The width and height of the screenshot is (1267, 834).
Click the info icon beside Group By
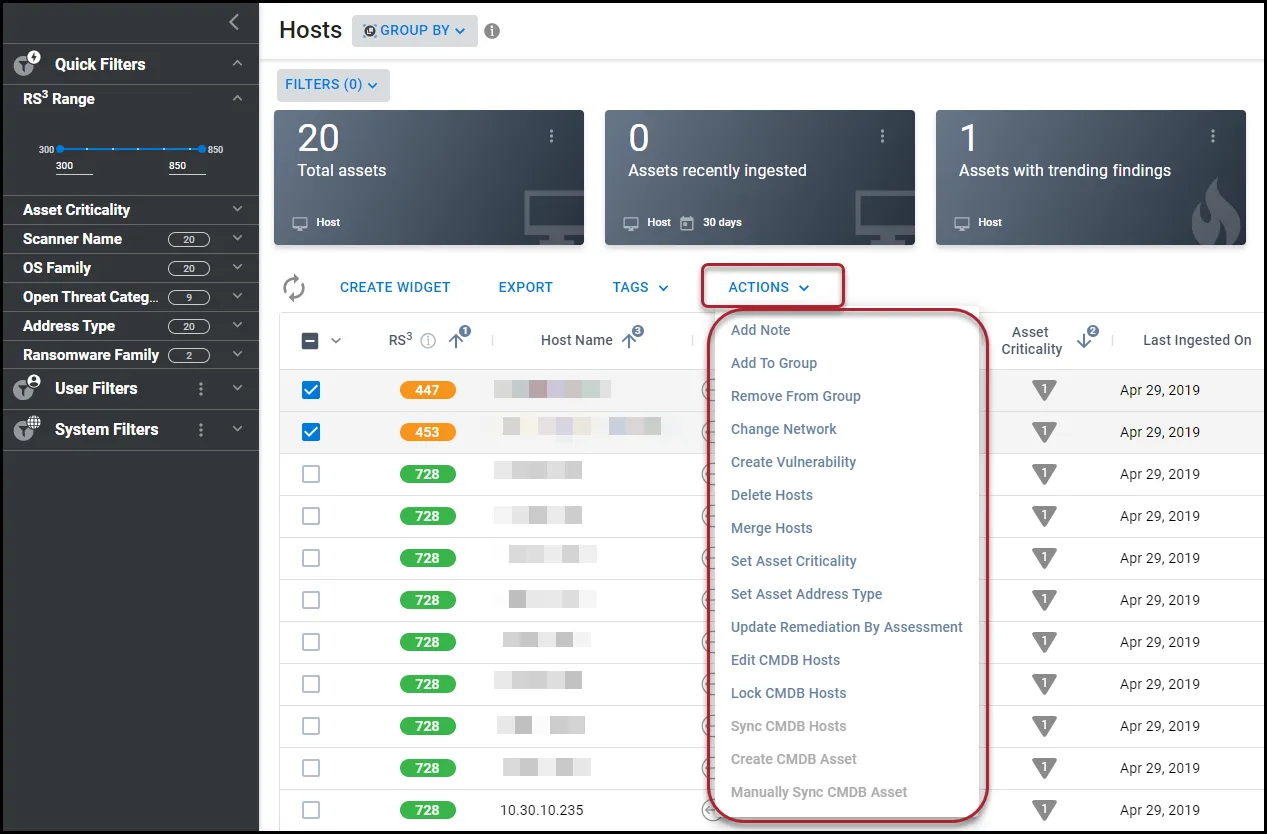point(492,31)
